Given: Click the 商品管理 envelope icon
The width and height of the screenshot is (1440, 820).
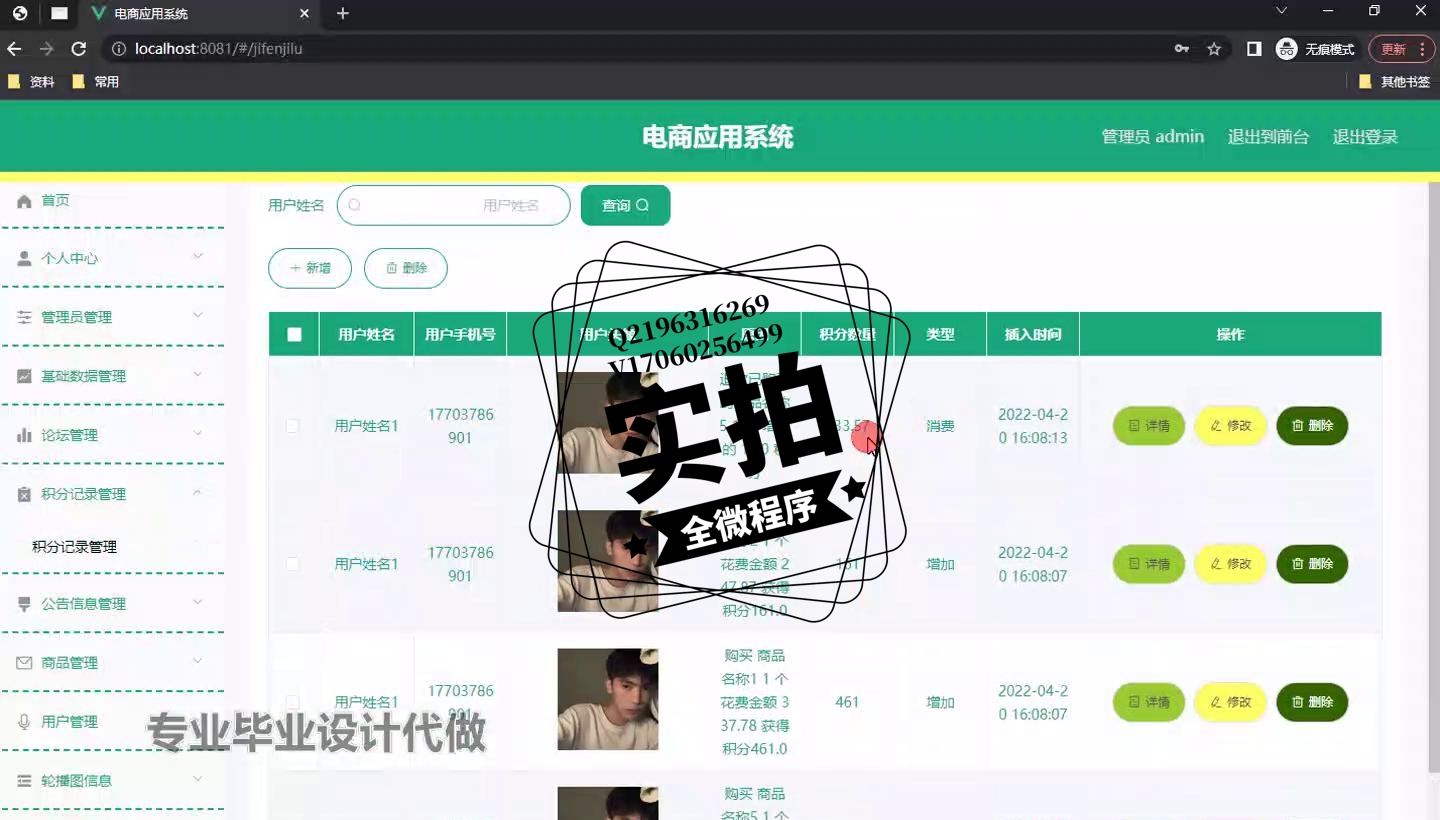Looking at the screenshot, I should [x=25, y=663].
